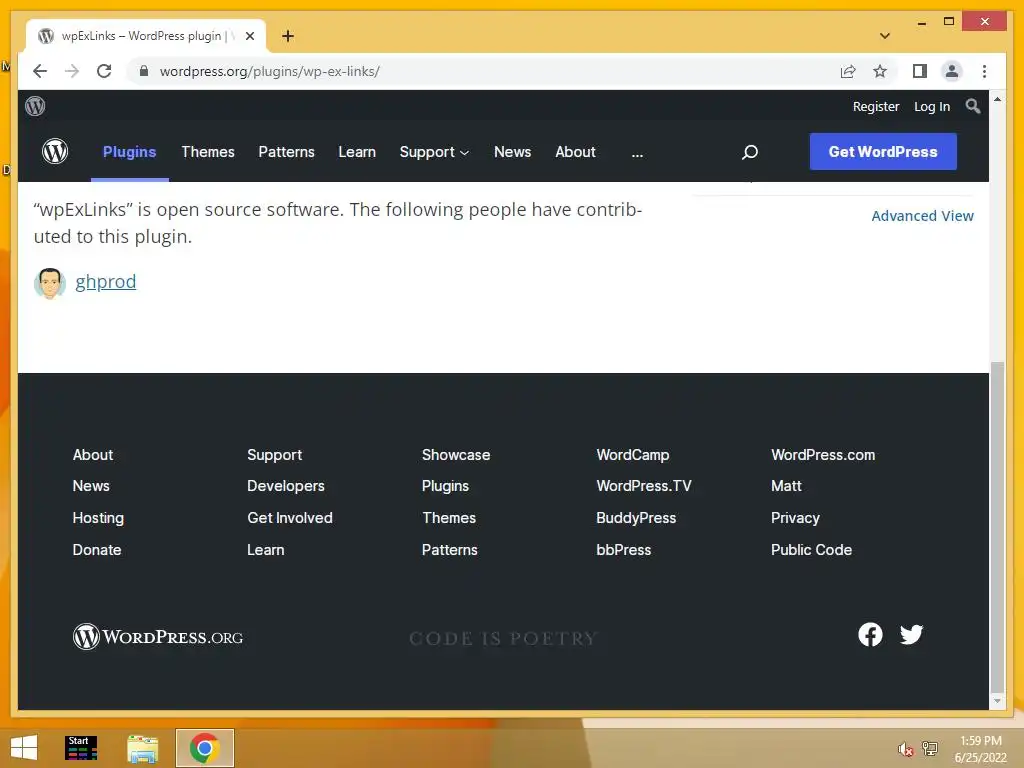The height and width of the screenshot is (768, 1024).
Task: Open the footer bbPress link
Action: 624,550
